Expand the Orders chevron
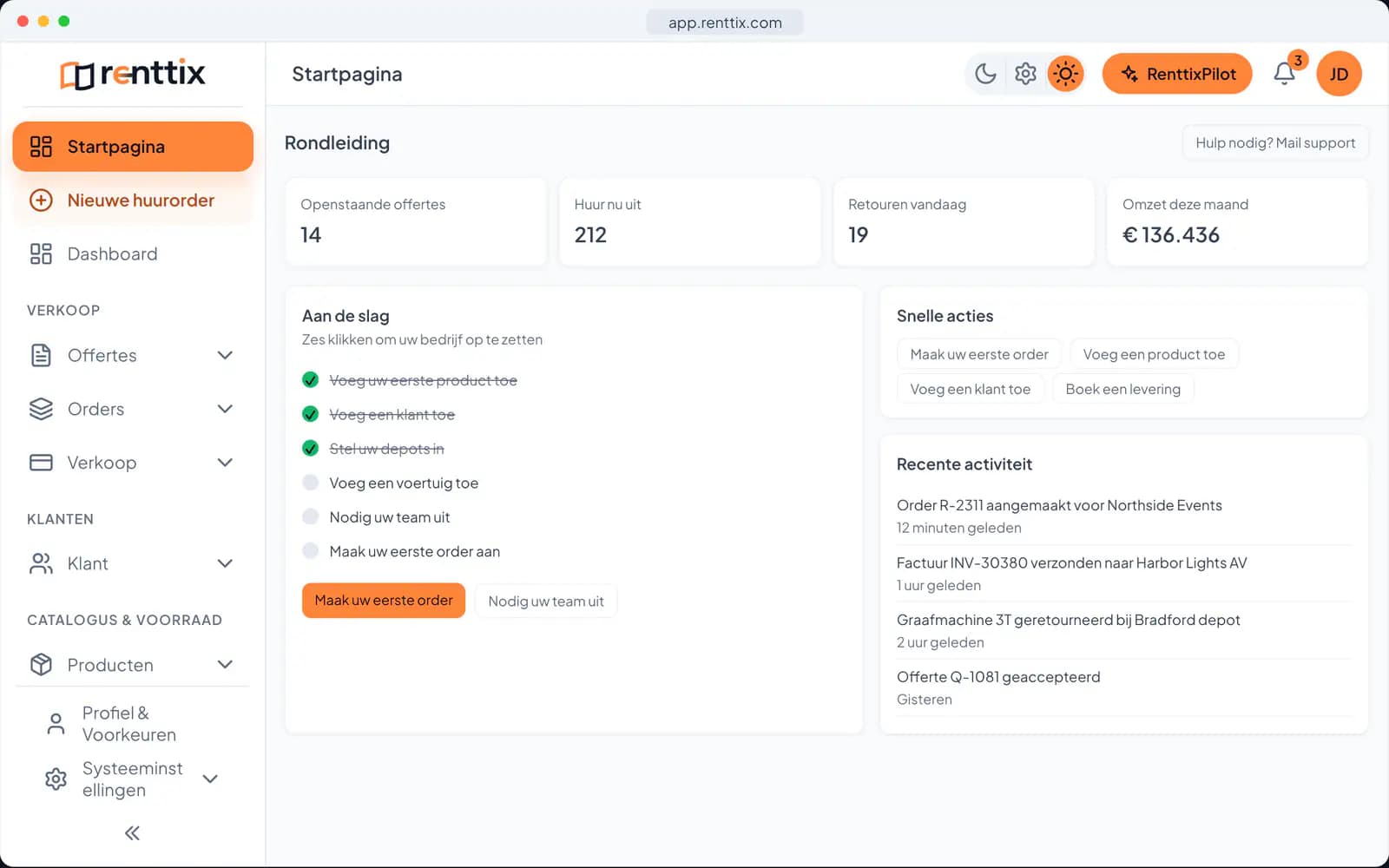 [225, 409]
